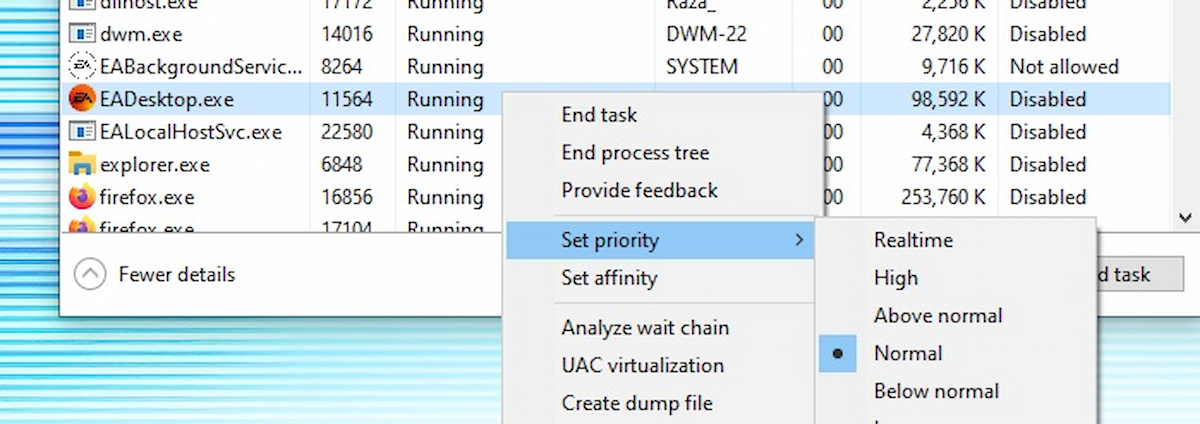Select End process tree option
1200x424 pixels.
pos(635,153)
